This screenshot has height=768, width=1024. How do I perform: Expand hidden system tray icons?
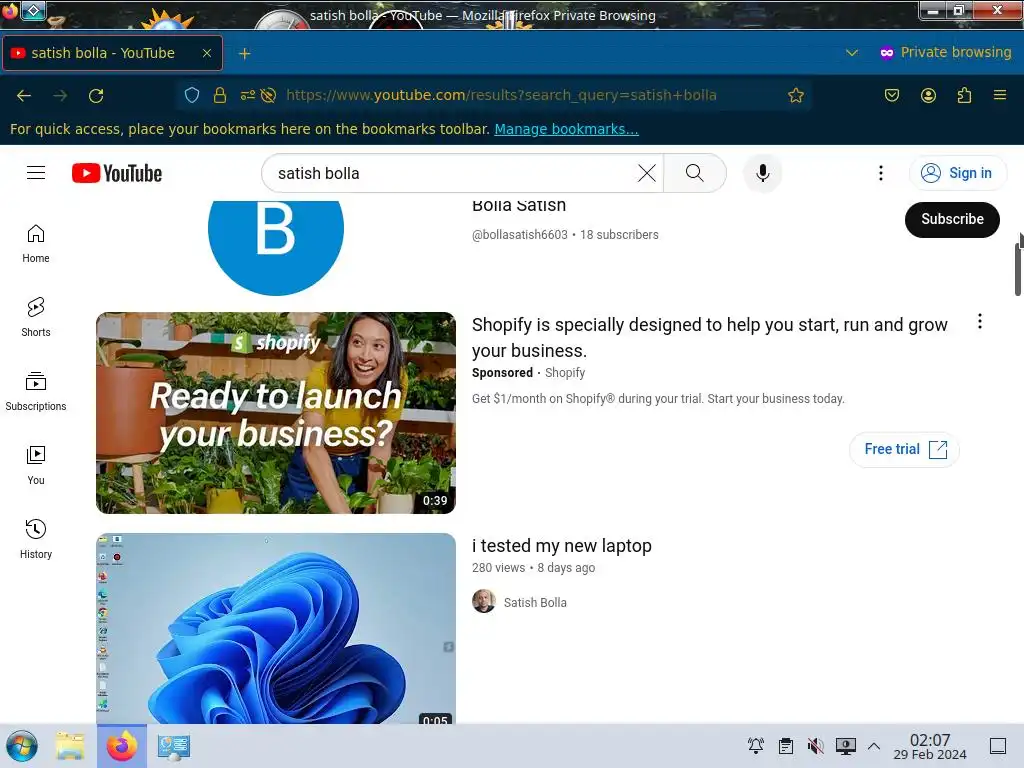[x=874, y=746]
